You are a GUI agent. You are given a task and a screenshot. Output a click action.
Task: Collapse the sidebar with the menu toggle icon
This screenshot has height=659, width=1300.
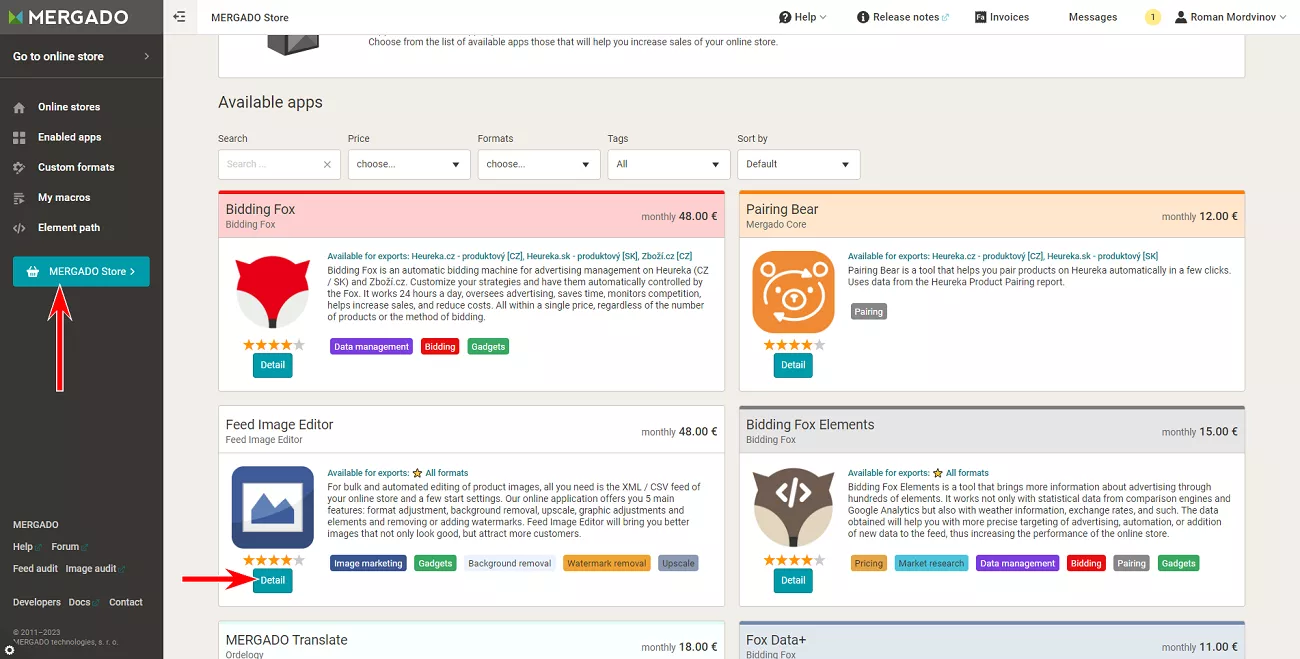(x=179, y=17)
